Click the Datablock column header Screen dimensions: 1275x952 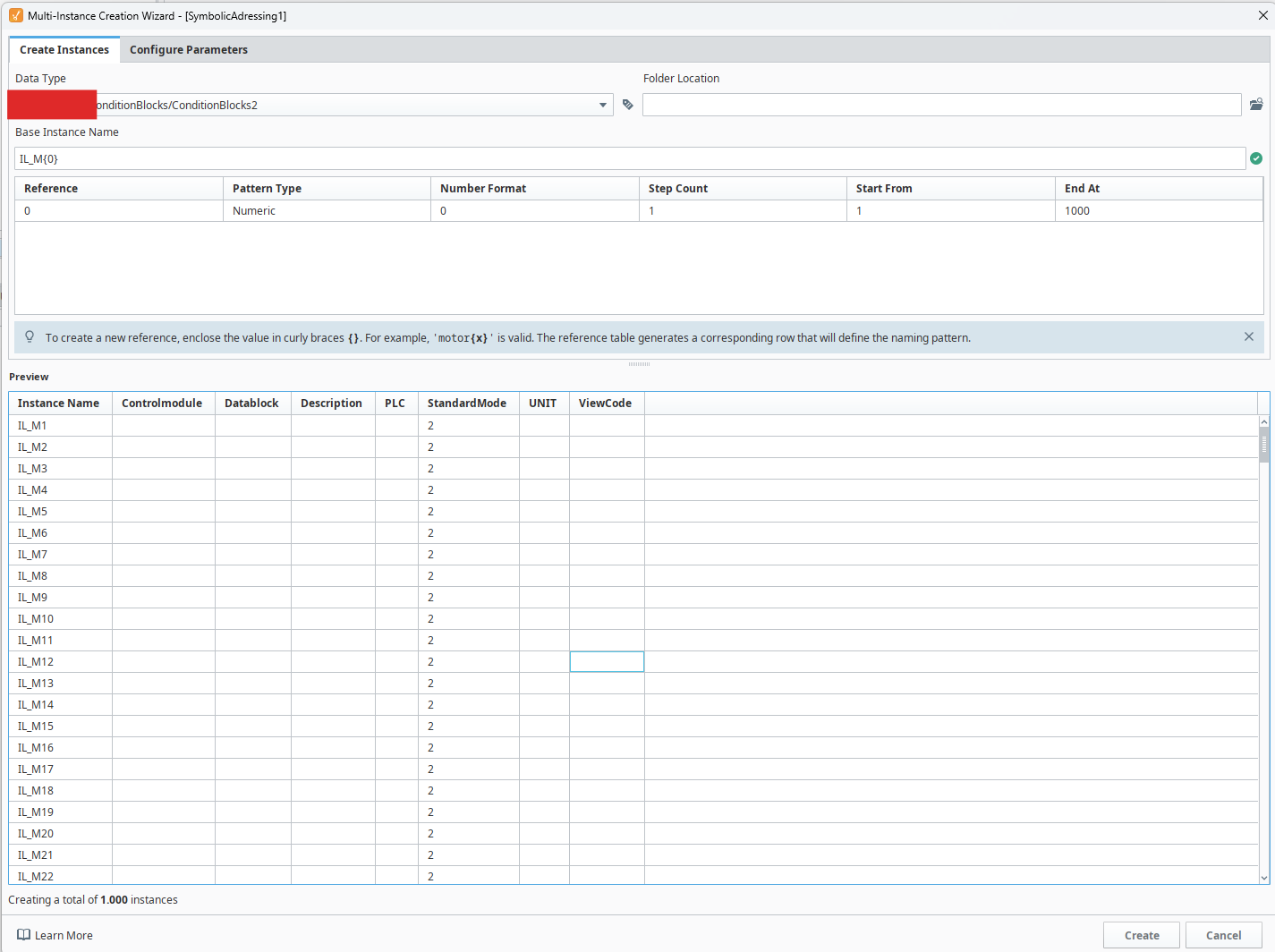coord(253,404)
